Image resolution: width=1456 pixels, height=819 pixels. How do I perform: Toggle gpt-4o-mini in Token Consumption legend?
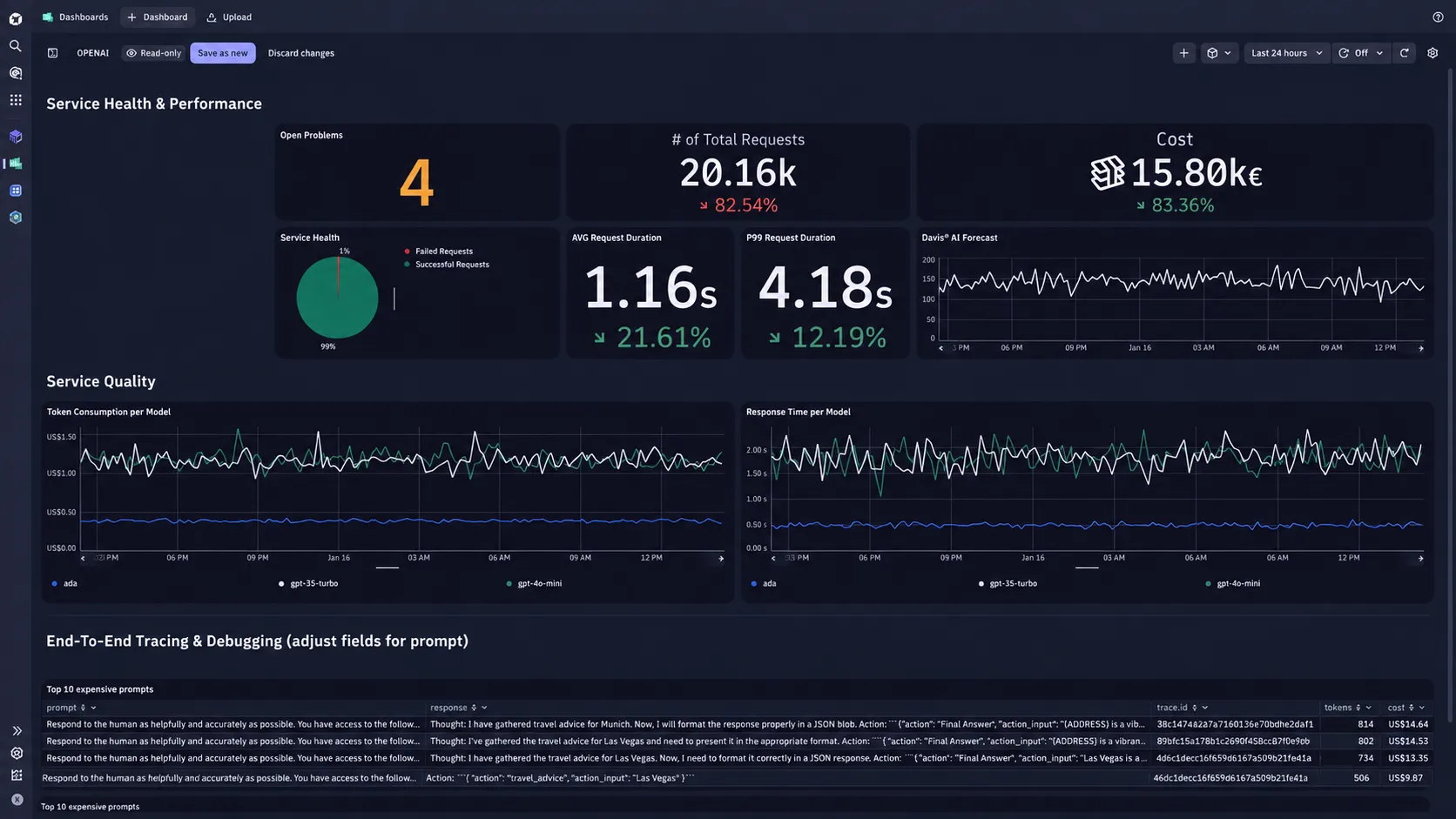(x=534, y=583)
